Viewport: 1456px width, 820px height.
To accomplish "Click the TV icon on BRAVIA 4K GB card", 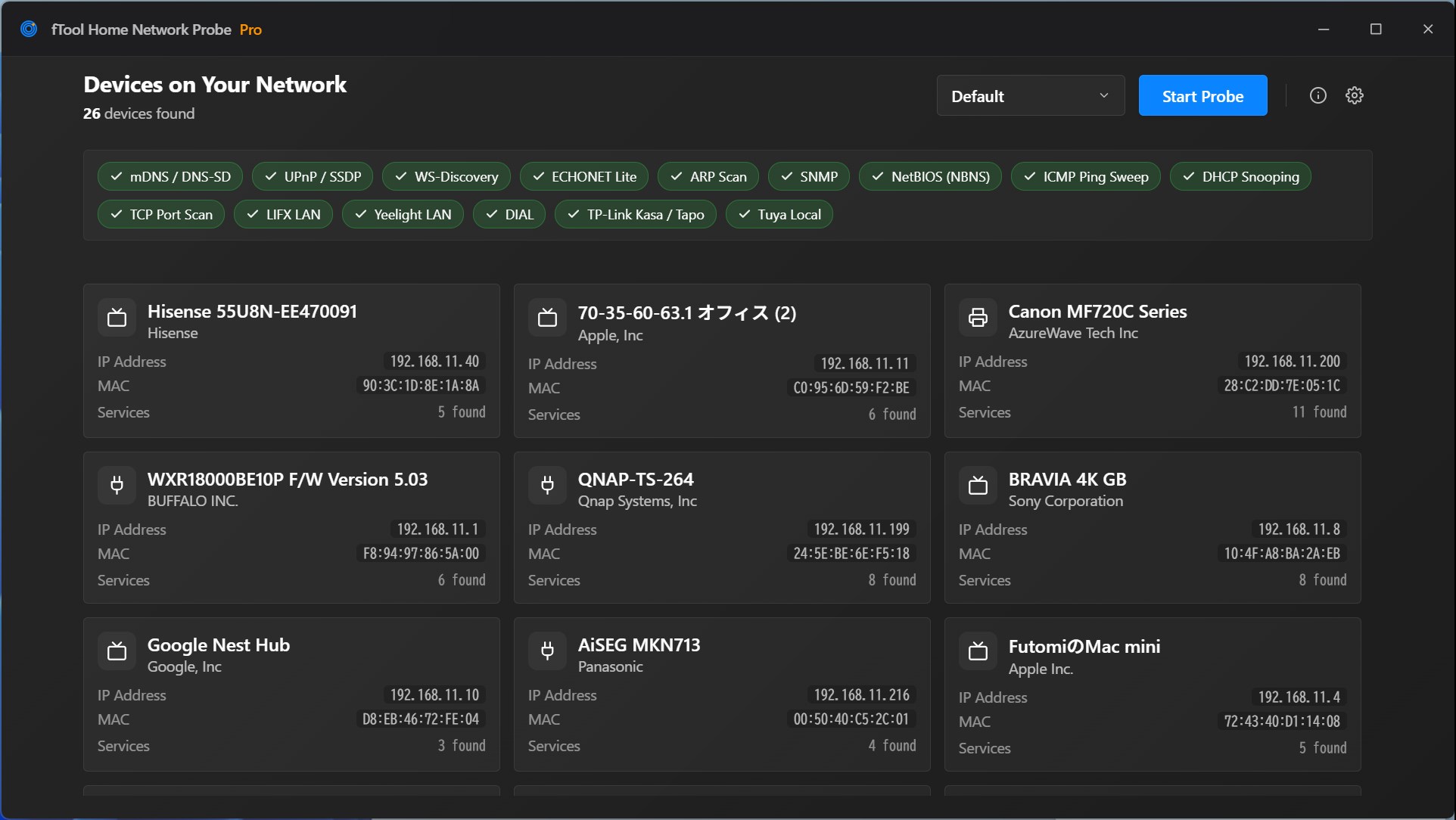I will click(x=978, y=486).
